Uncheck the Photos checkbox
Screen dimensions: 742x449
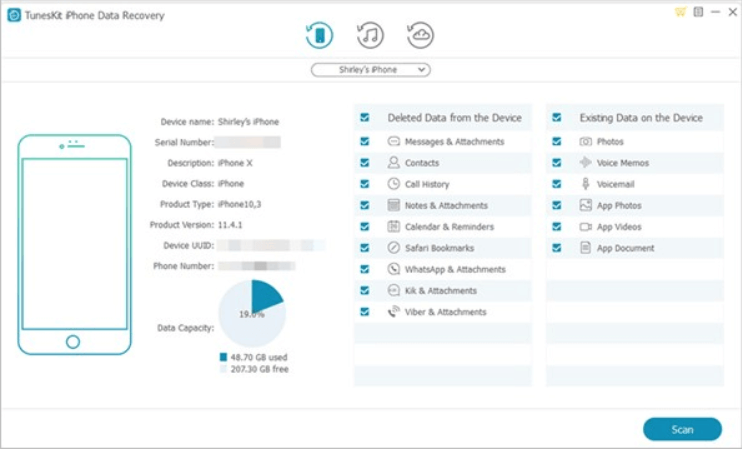pyautogui.click(x=557, y=142)
